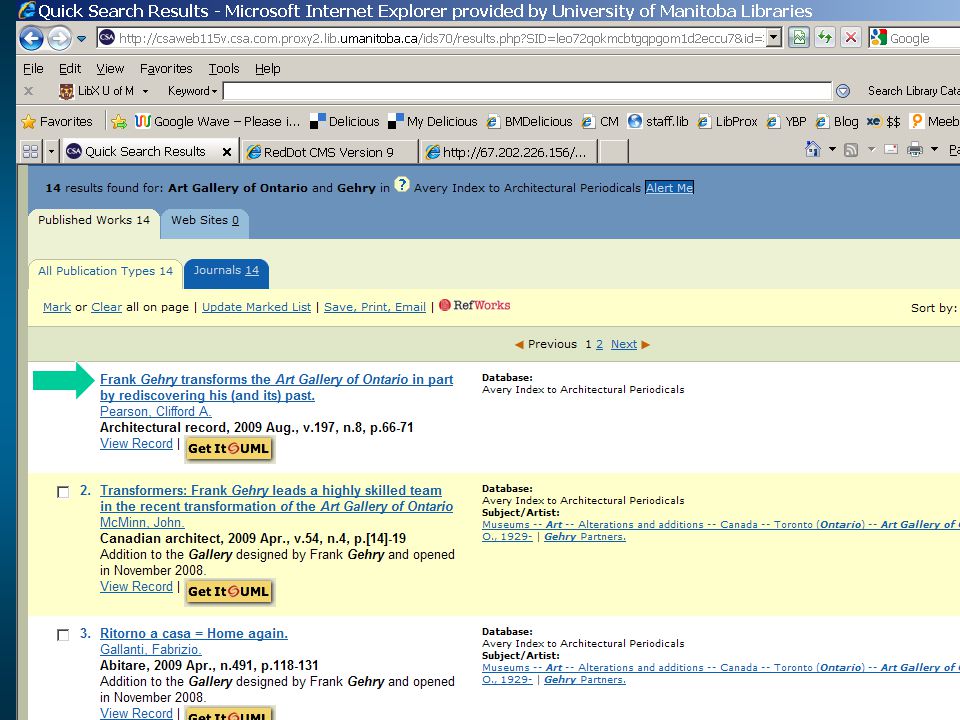Click the Alert Me link
The image size is (960, 720).
[x=669, y=188]
